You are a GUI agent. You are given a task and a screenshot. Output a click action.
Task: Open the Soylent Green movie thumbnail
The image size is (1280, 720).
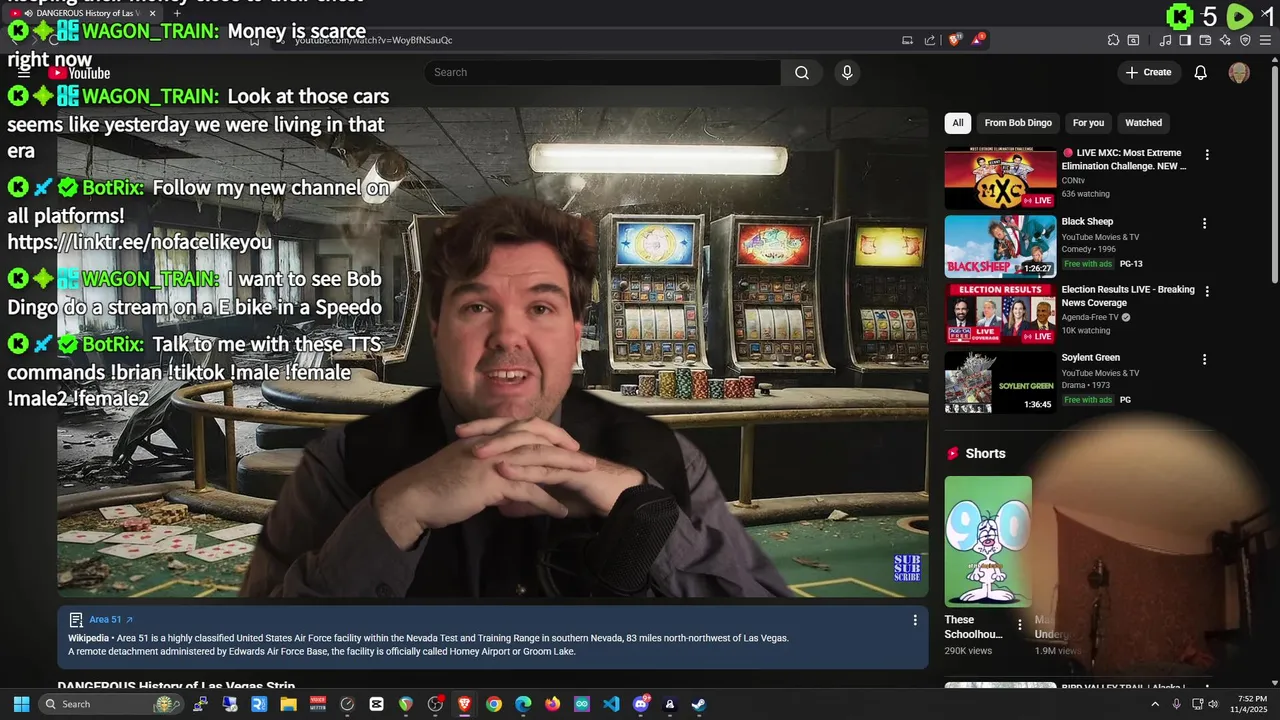1000,382
